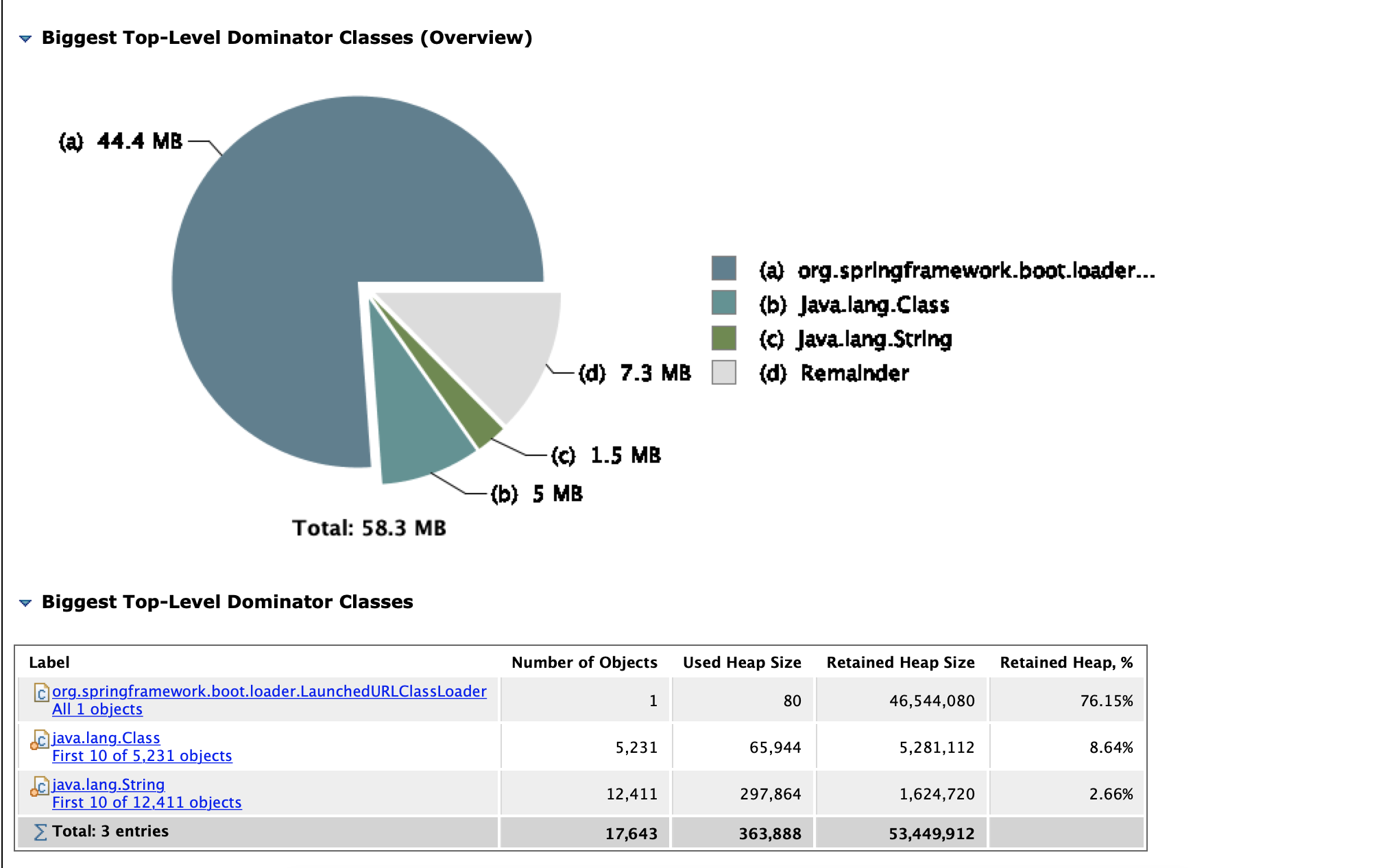Viewport: 1374px width, 868px height.
Task: Click the 46,544,080 retained heap cell
Action: coord(902,700)
